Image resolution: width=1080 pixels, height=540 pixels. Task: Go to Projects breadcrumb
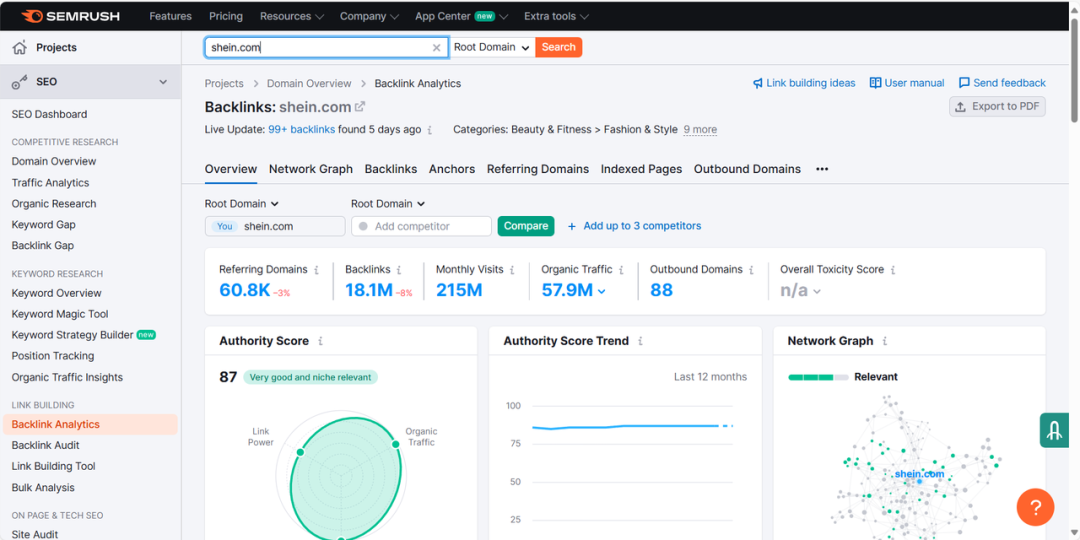(x=224, y=83)
